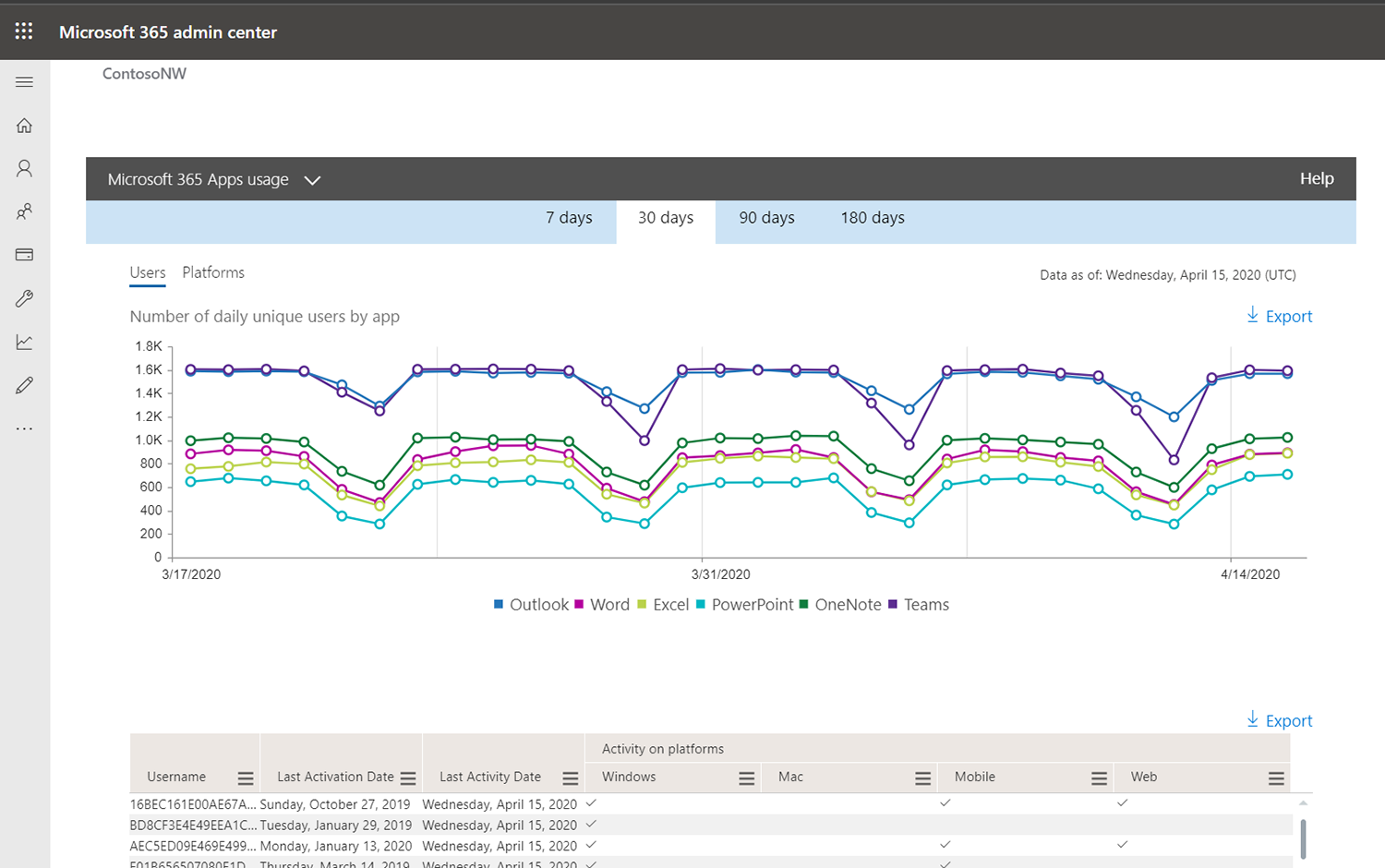Sort by Last Activation Date header
This screenshot has width=1385, height=868.
[335, 777]
